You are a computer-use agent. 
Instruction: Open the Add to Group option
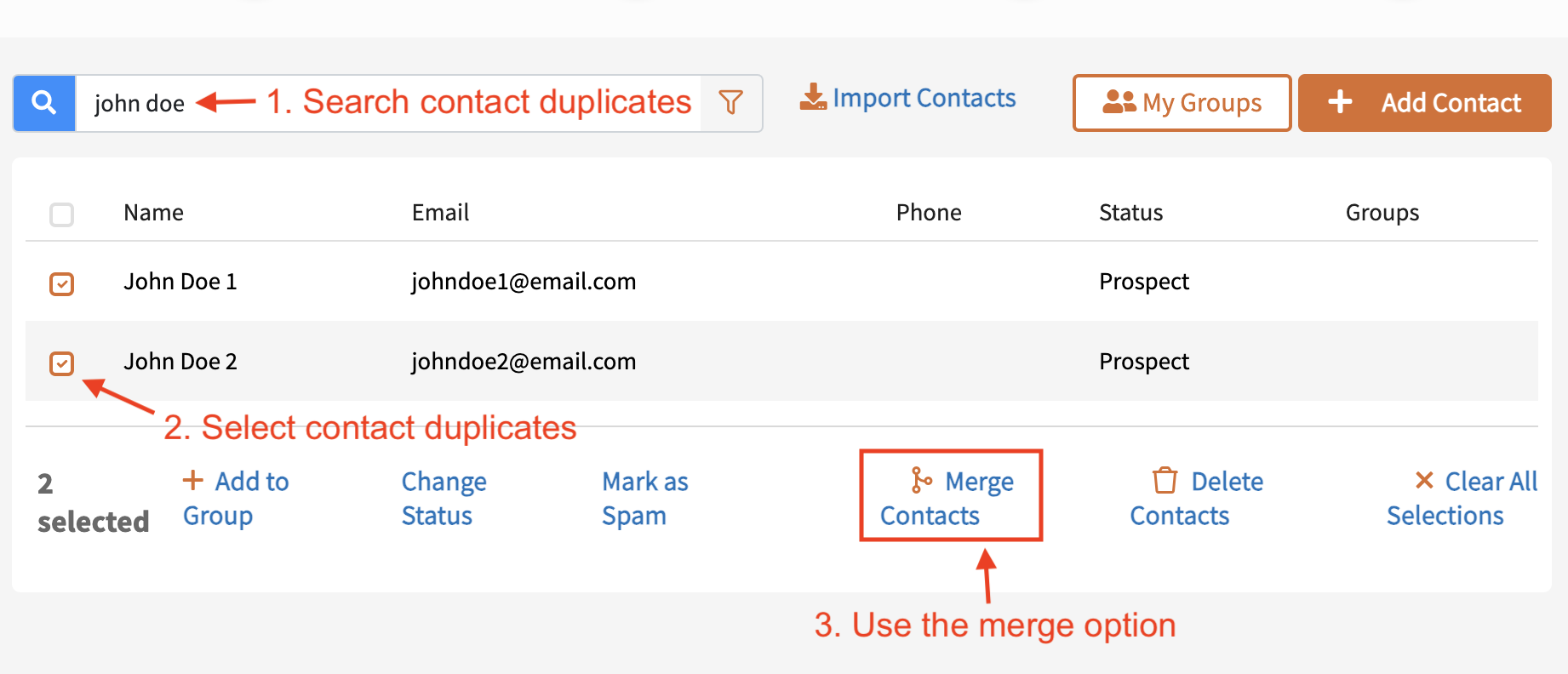click(x=236, y=499)
